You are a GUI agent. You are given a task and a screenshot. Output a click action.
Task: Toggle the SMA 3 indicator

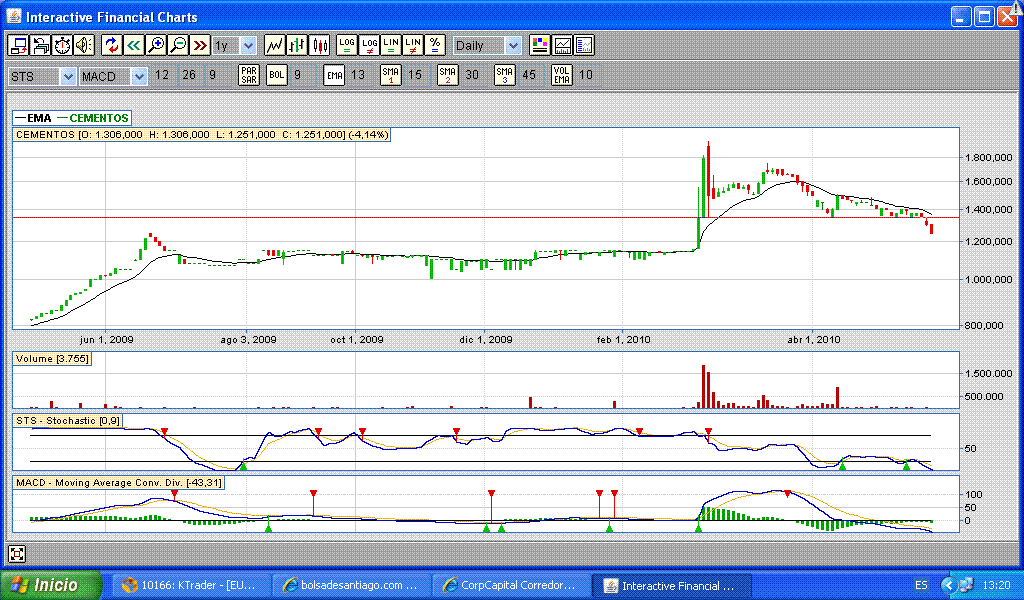(x=504, y=75)
